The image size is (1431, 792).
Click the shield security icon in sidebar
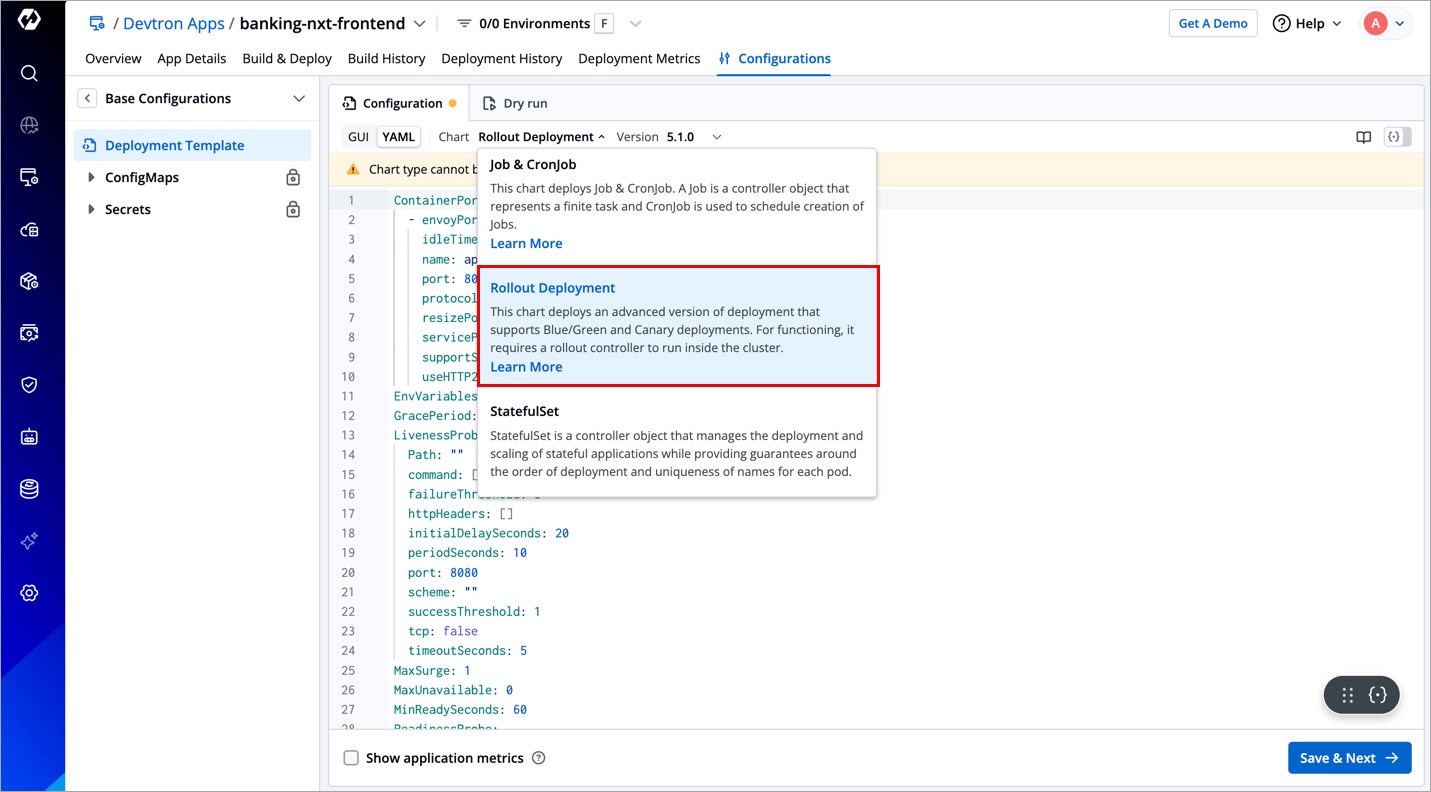point(29,385)
